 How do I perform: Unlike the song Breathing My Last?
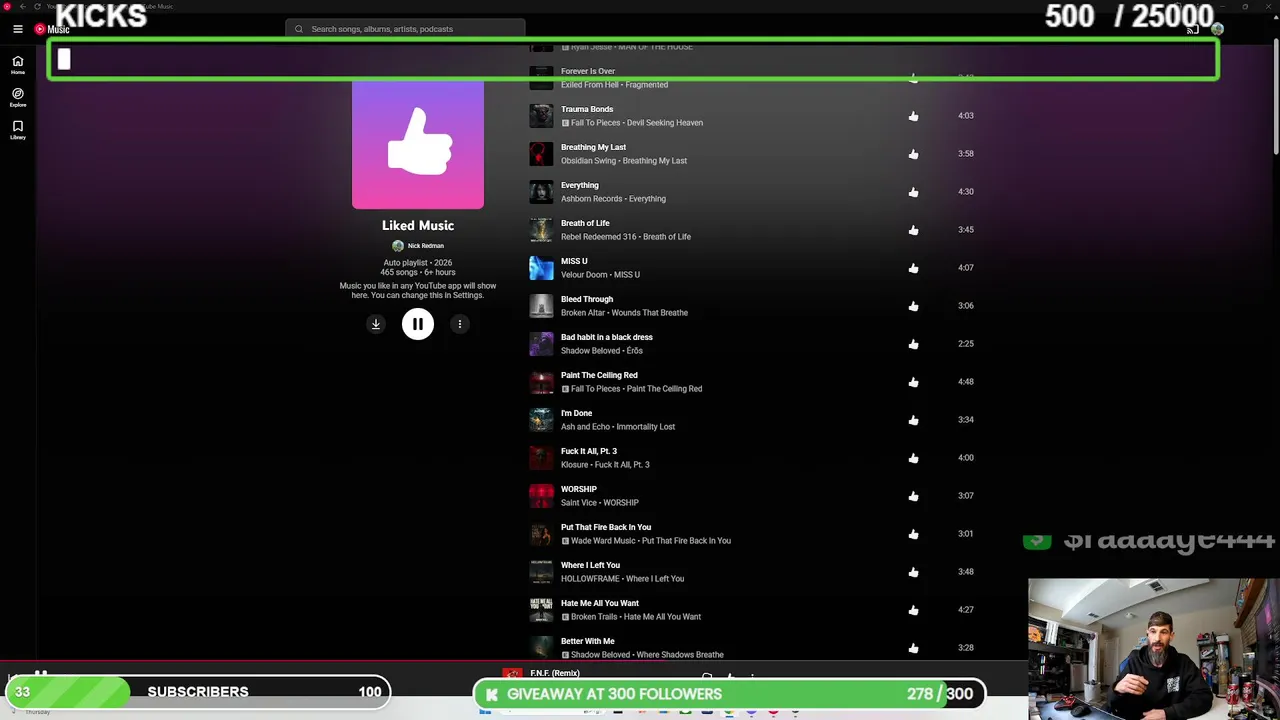coord(913,154)
